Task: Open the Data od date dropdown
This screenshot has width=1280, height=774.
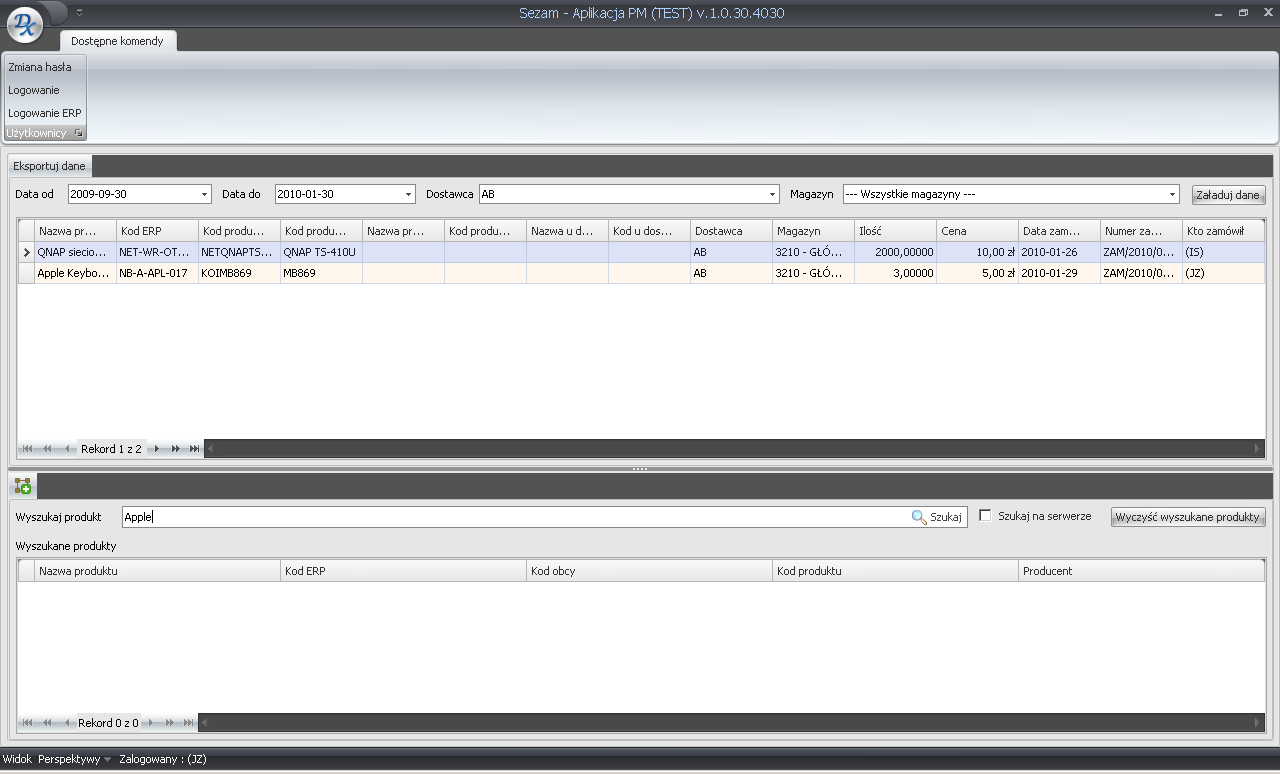Action: coord(205,194)
